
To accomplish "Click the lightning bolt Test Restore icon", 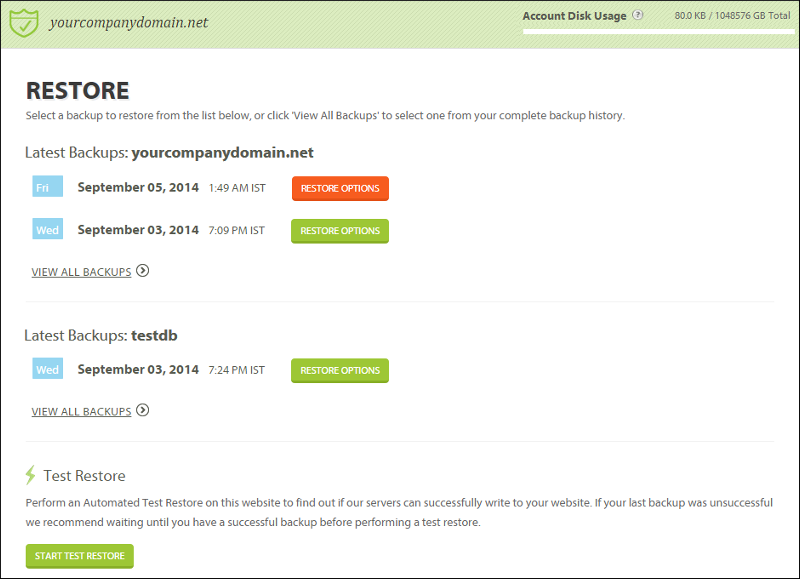I will click(x=32, y=476).
